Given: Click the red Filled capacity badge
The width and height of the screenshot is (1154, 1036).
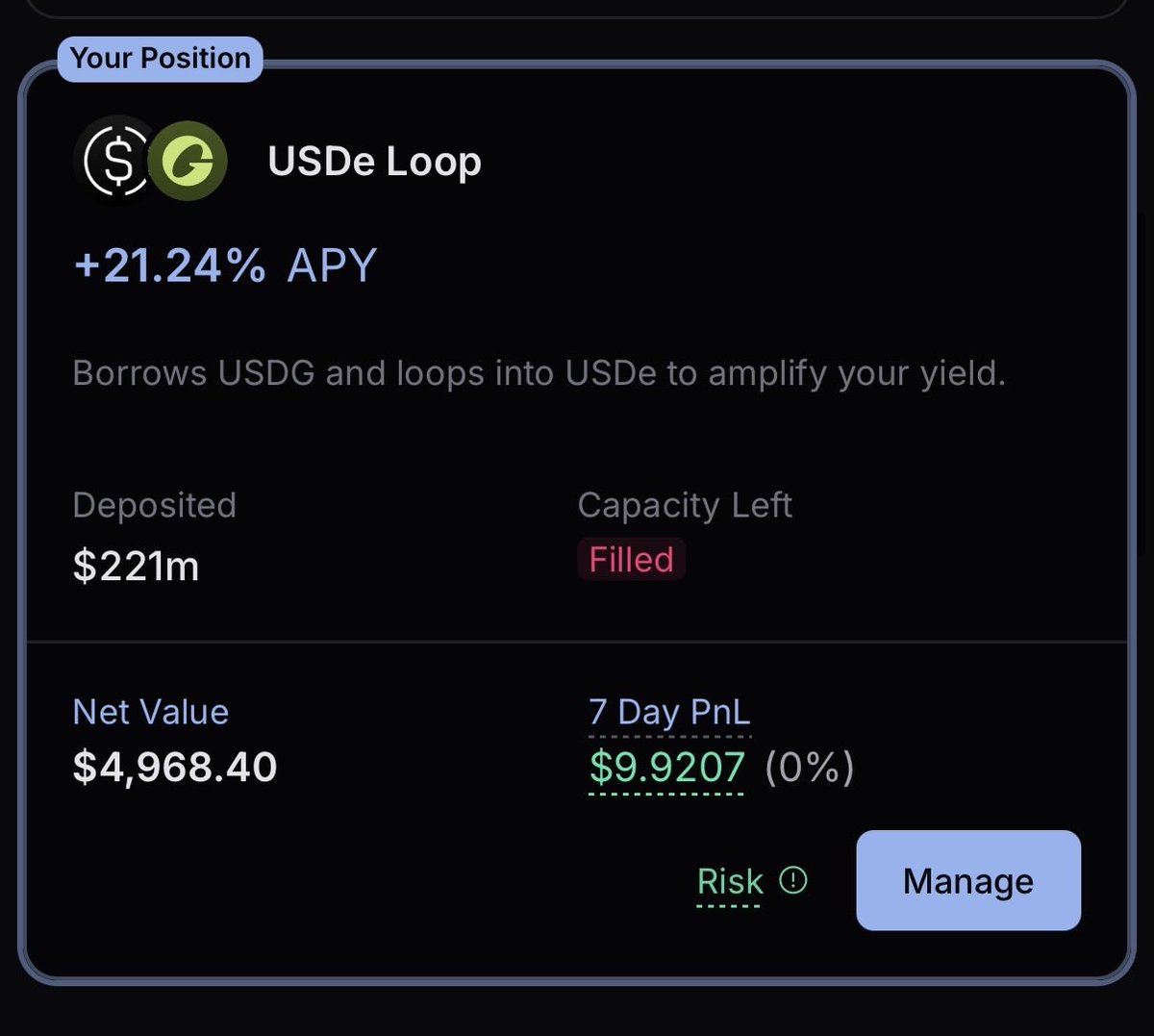Looking at the screenshot, I should tap(631, 559).
